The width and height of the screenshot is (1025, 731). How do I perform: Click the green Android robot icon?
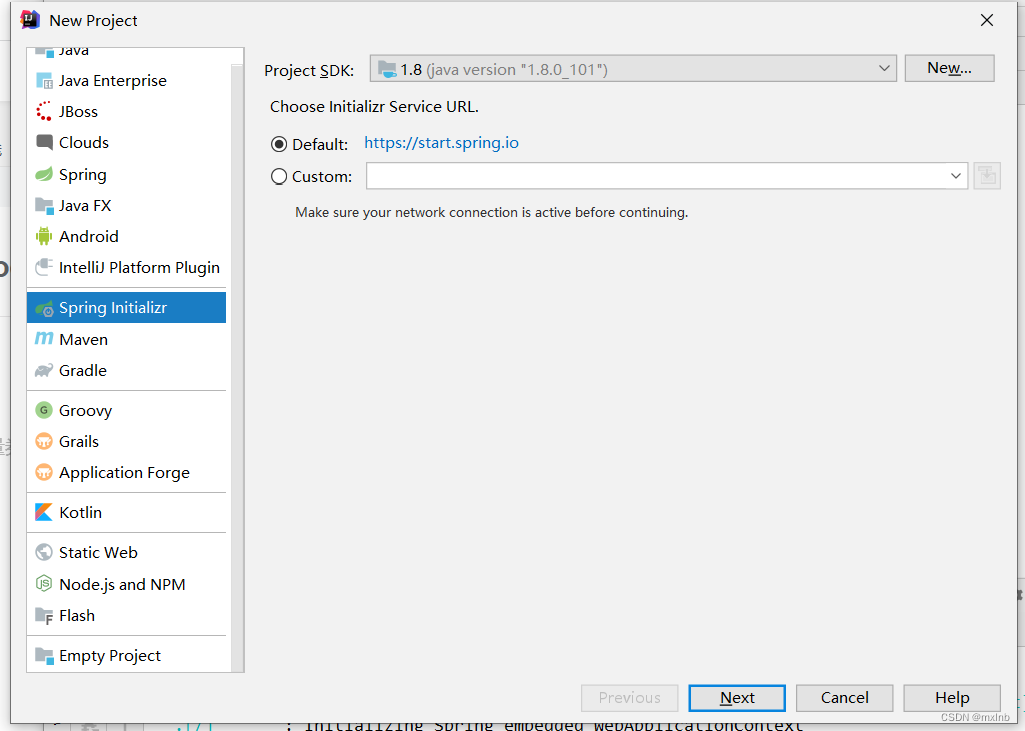(x=44, y=236)
